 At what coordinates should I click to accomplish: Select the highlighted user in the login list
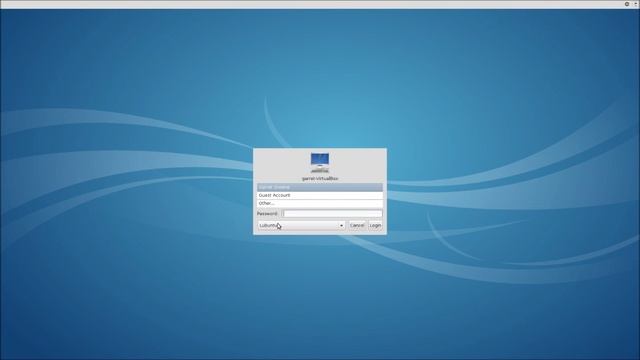[320, 187]
